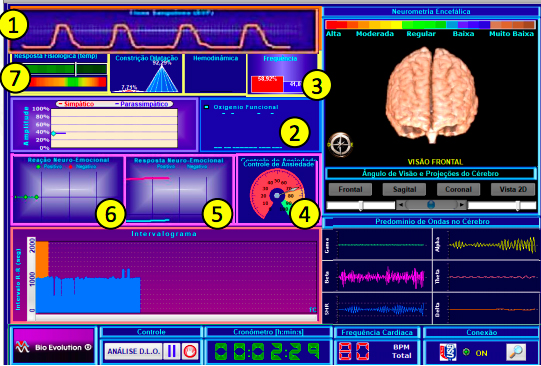Click the green chronometer time display

pos(268,351)
